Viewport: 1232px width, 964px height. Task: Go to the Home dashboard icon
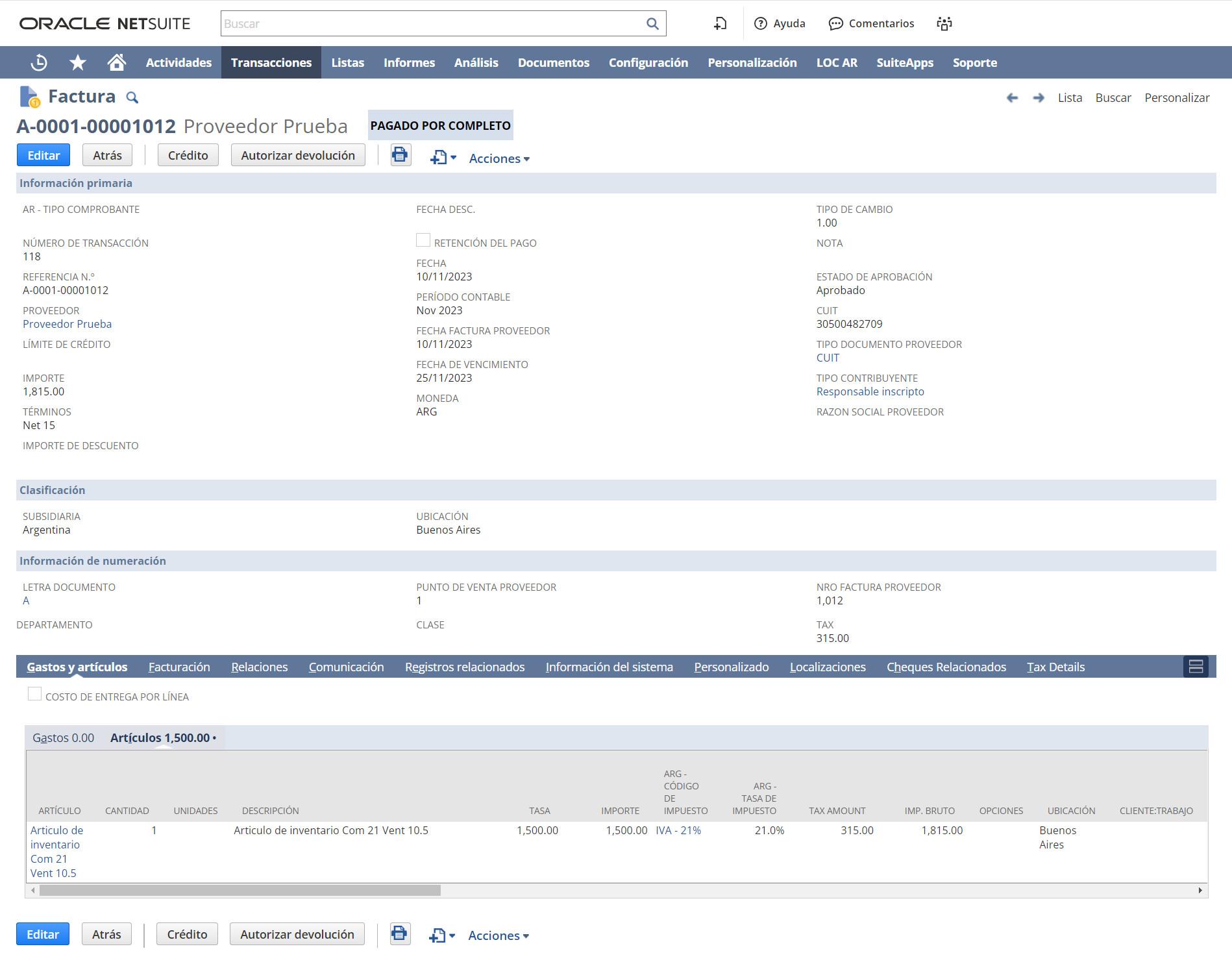pos(117,62)
